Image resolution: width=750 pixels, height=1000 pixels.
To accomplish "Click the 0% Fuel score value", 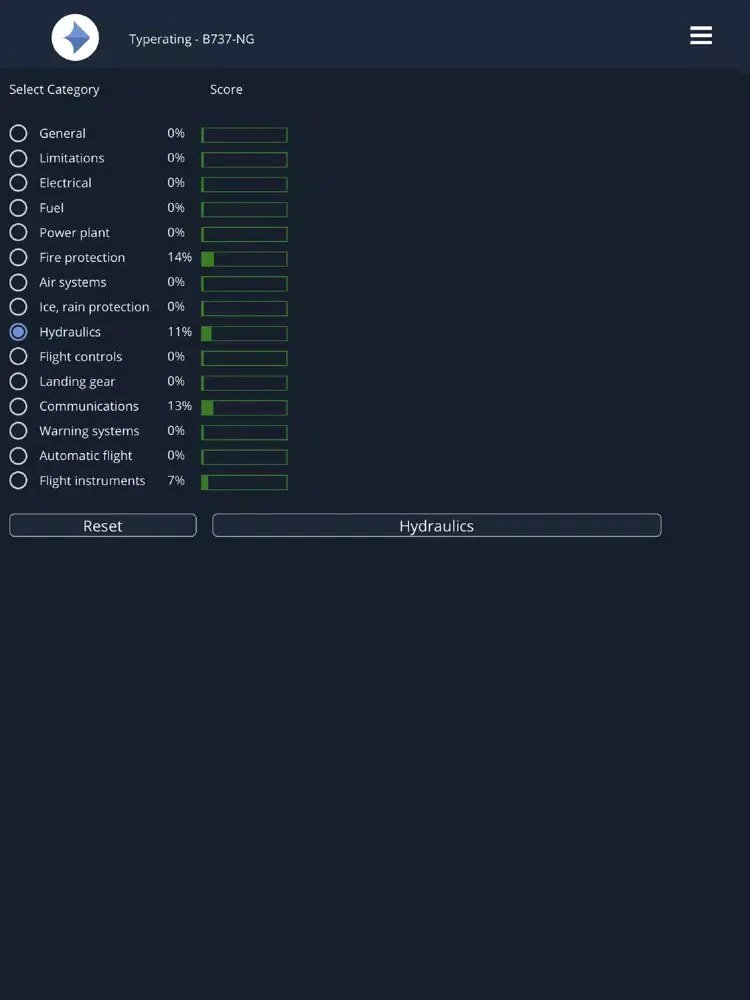I will point(176,207).
